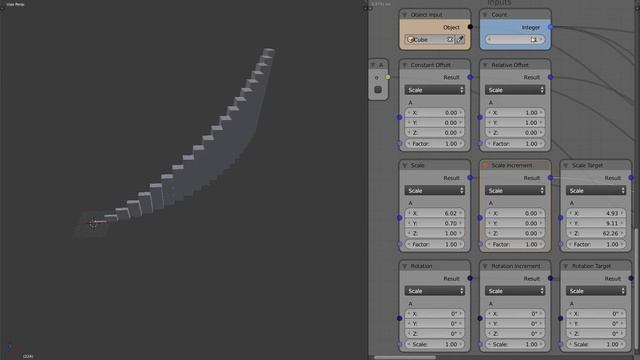This screenshot has width=640, height=360.
Task: Click the Y 9.11 field in Scale Target
Action: coord(596,223)
